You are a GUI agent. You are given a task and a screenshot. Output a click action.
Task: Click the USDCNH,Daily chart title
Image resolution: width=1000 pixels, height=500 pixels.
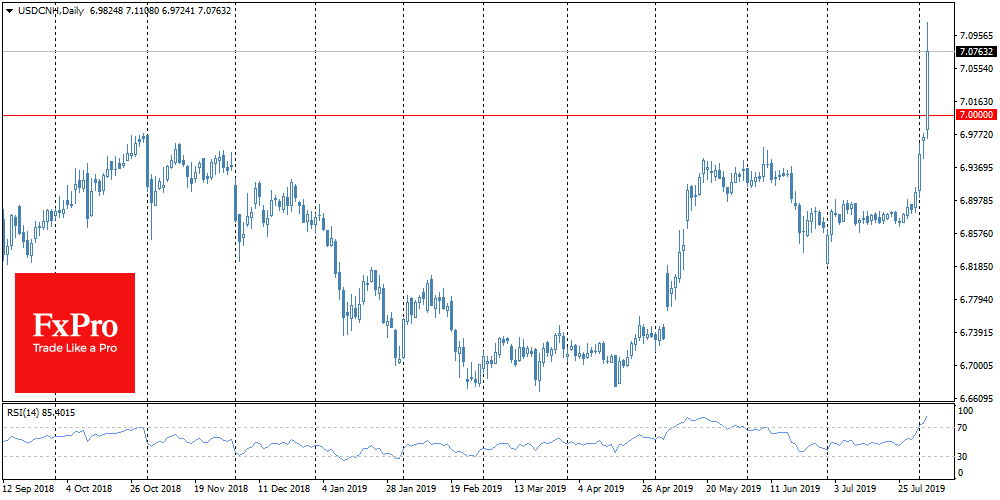point(46,8)
